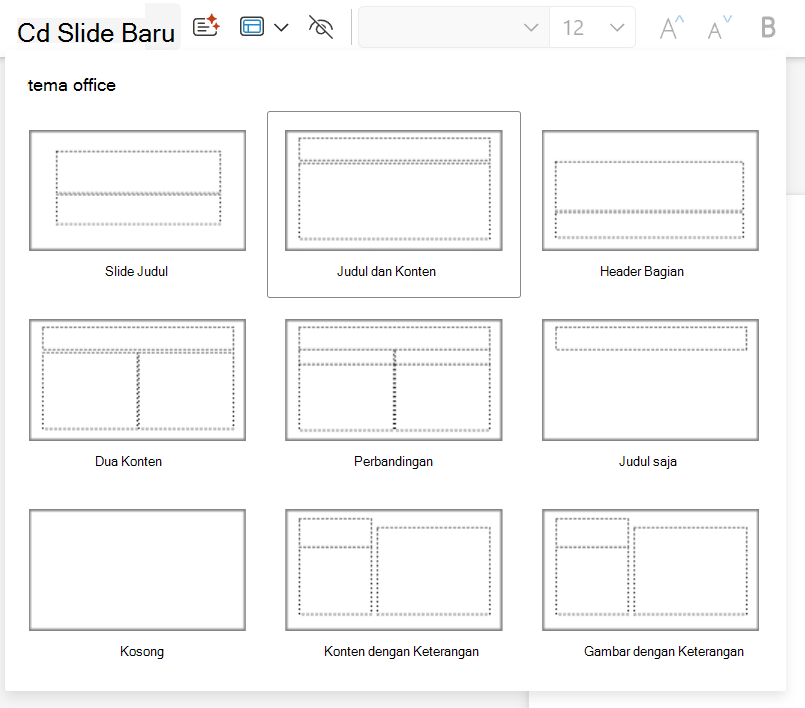Open the font name dropdown arrow

click(x=531, y=27)
